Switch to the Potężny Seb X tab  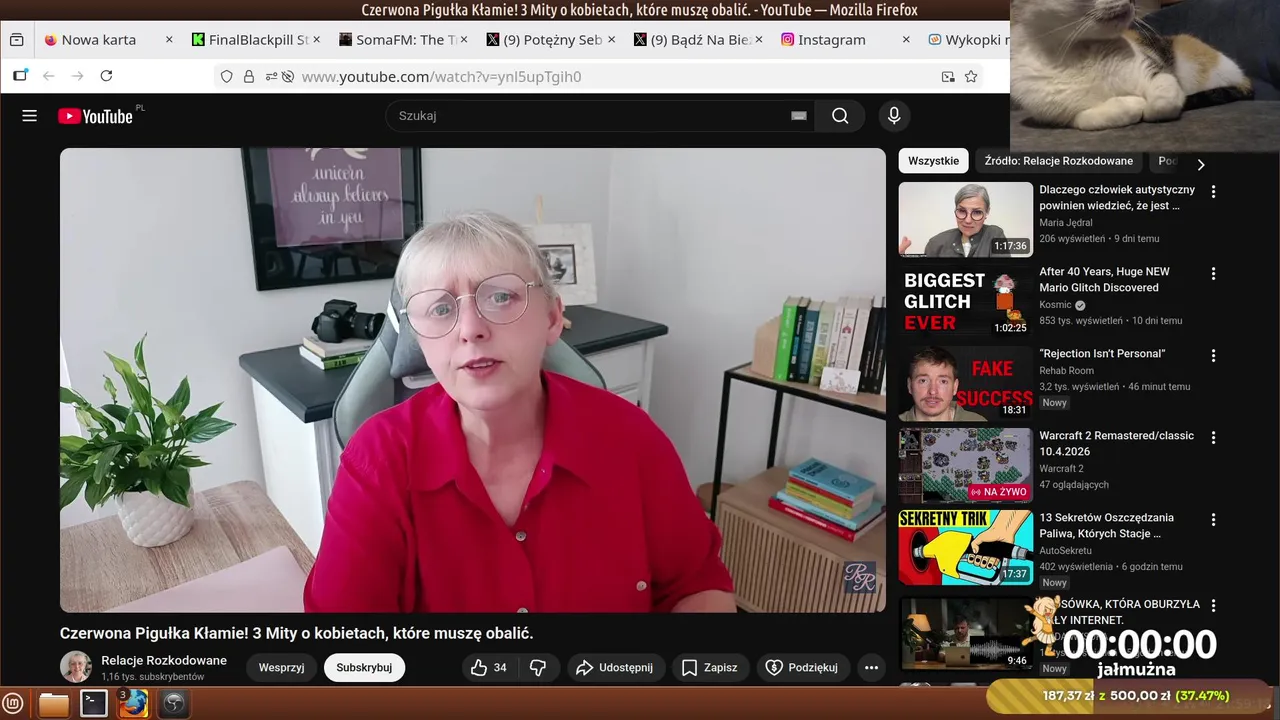pyautogui.click(x=549, y=40)
